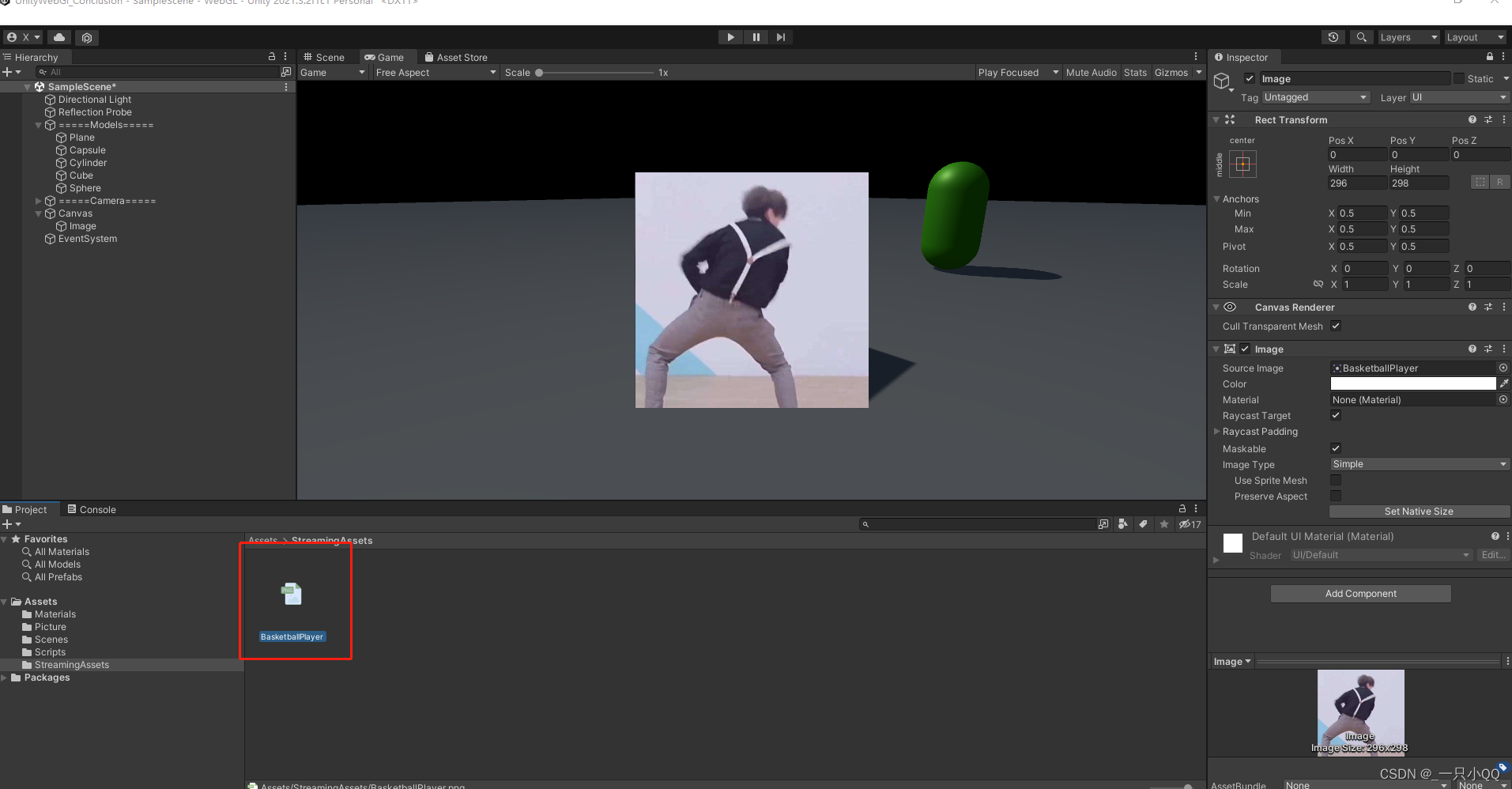Screen dimensions: 1512x789
Task: Expand the =====Camera===== tree node
Action: point(38,201)
